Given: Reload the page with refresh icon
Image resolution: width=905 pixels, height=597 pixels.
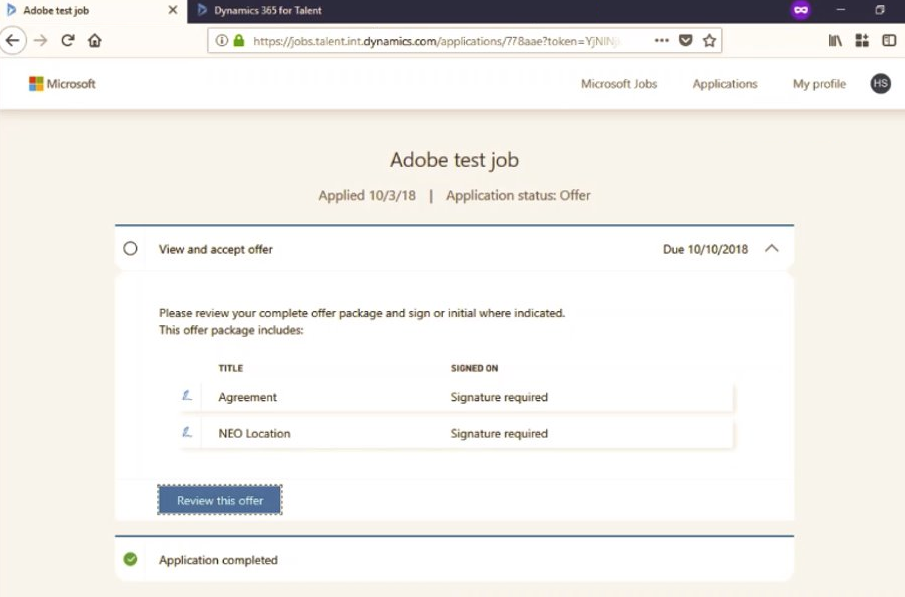Looking at the screenshot, I should point(68,40).
